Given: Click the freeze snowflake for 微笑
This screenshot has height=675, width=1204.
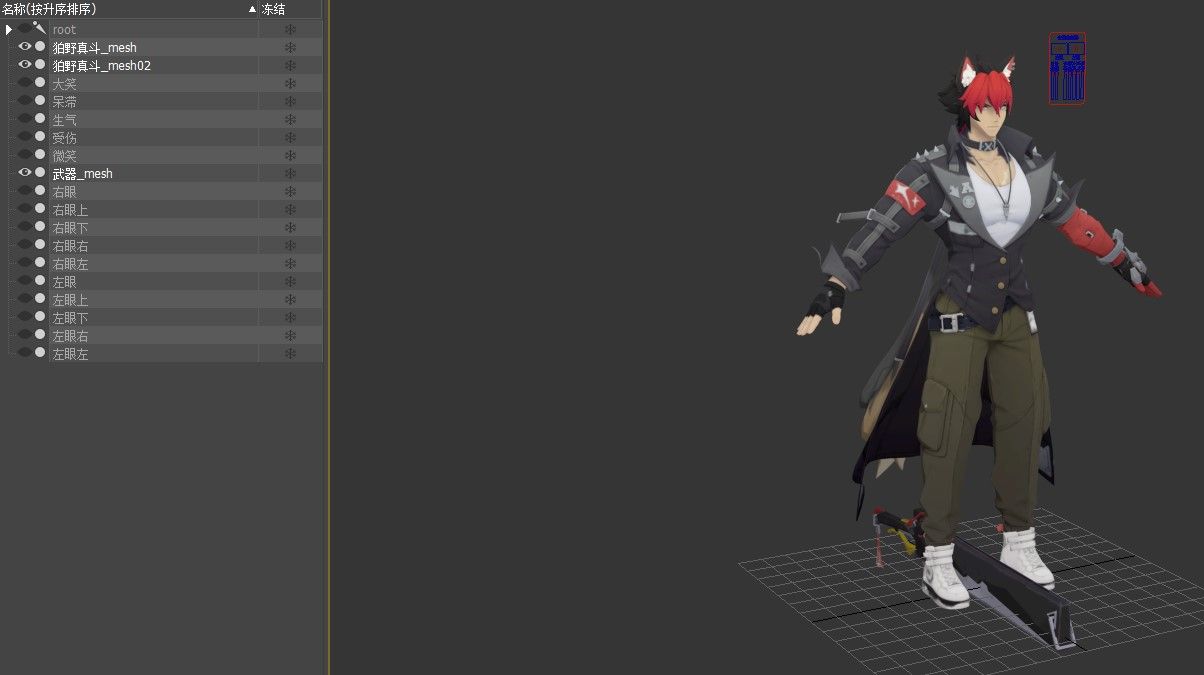Looking at the screenshot, I should pyautogui.click(x=290, y=156).
